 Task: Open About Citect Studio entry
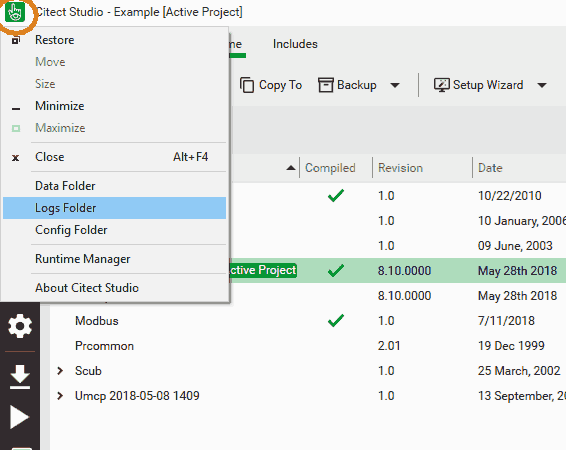coord(114,288)
